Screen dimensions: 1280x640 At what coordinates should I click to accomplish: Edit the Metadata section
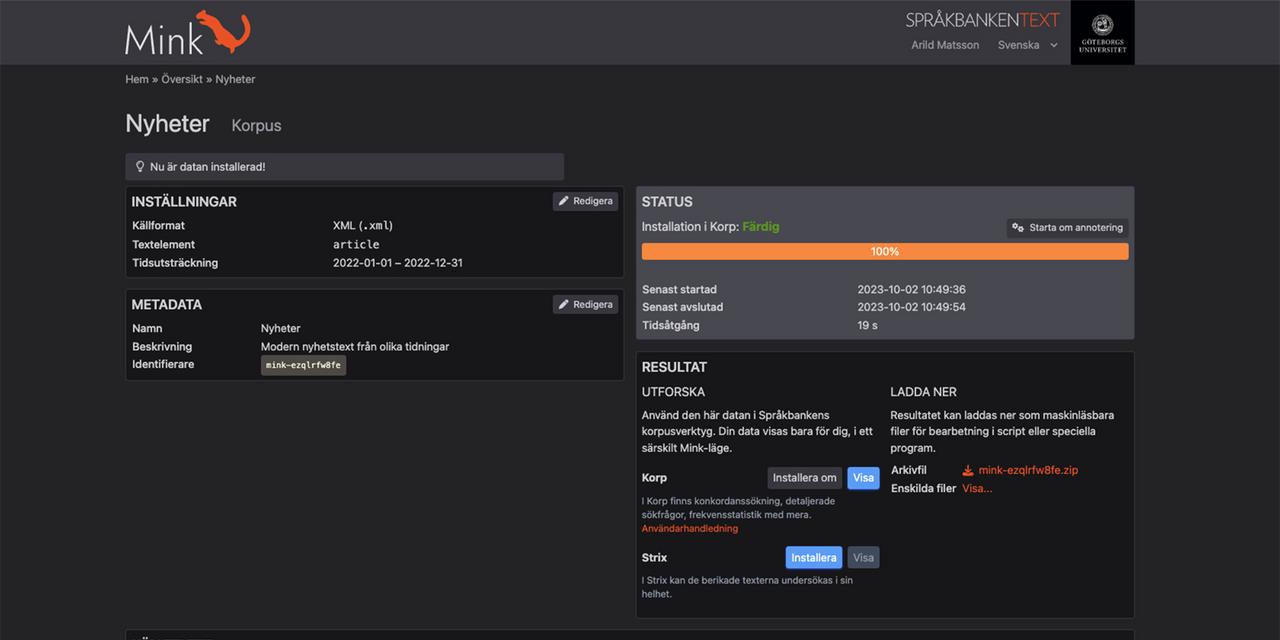point(585,304)
